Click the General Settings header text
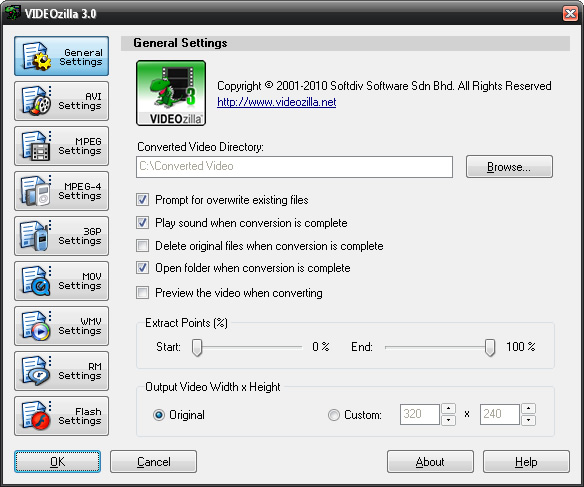Screen dimensions: 584x487 tap(180, 43)
